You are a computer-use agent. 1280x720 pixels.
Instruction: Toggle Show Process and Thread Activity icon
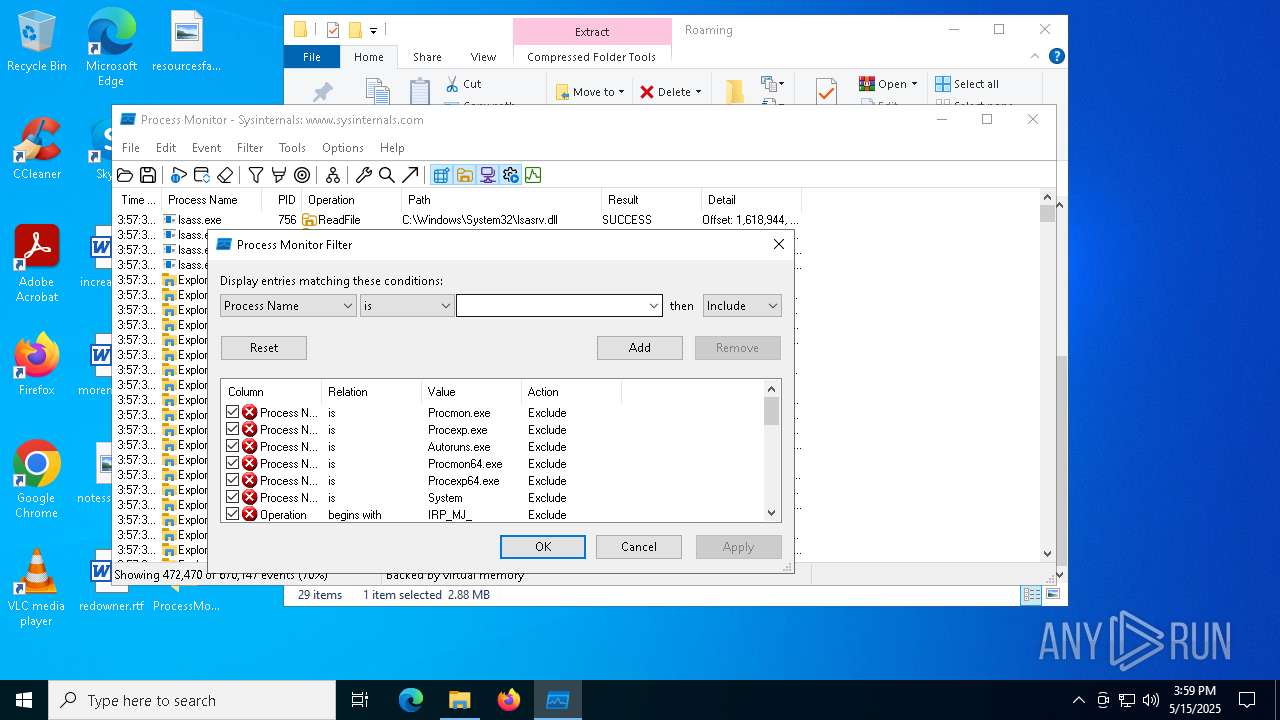(x=510, y=175)
